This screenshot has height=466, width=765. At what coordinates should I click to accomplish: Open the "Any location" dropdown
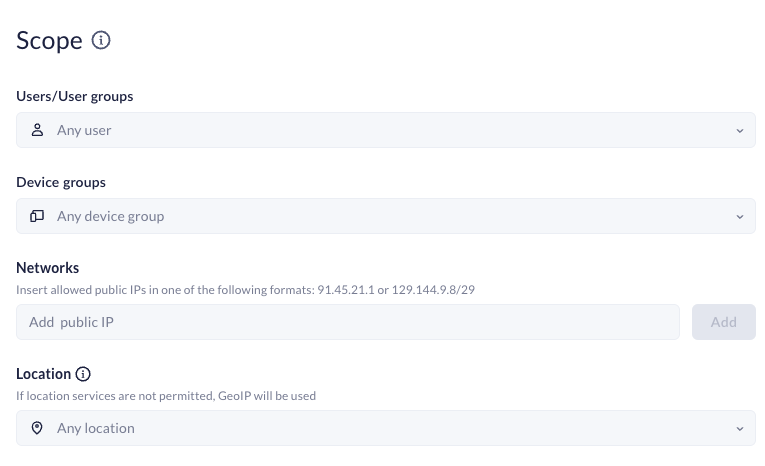click(385, 428)
